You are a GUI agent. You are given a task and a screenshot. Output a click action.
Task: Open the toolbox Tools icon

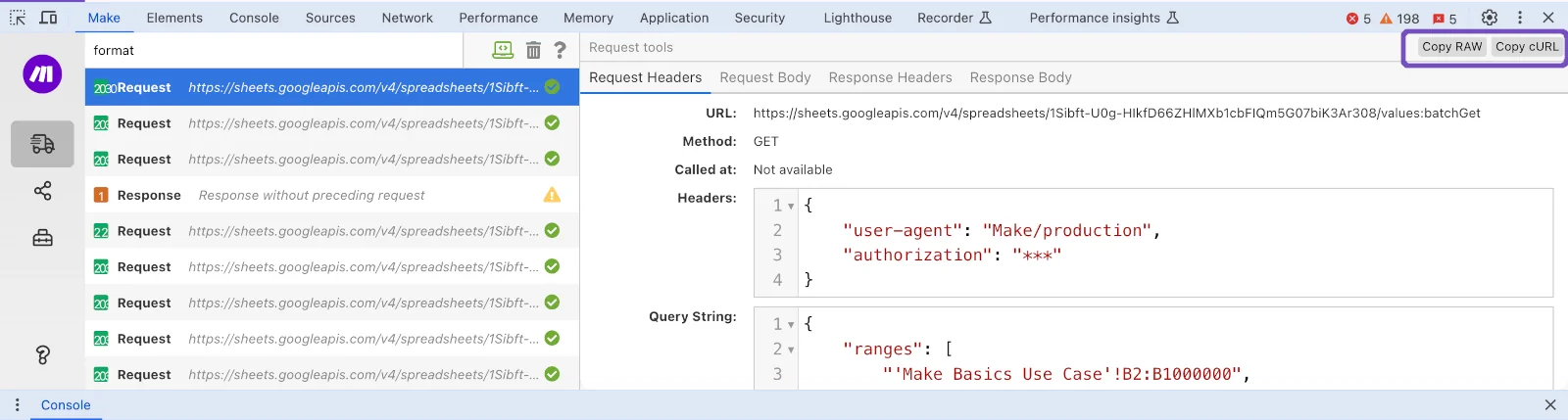click(42, 238)
